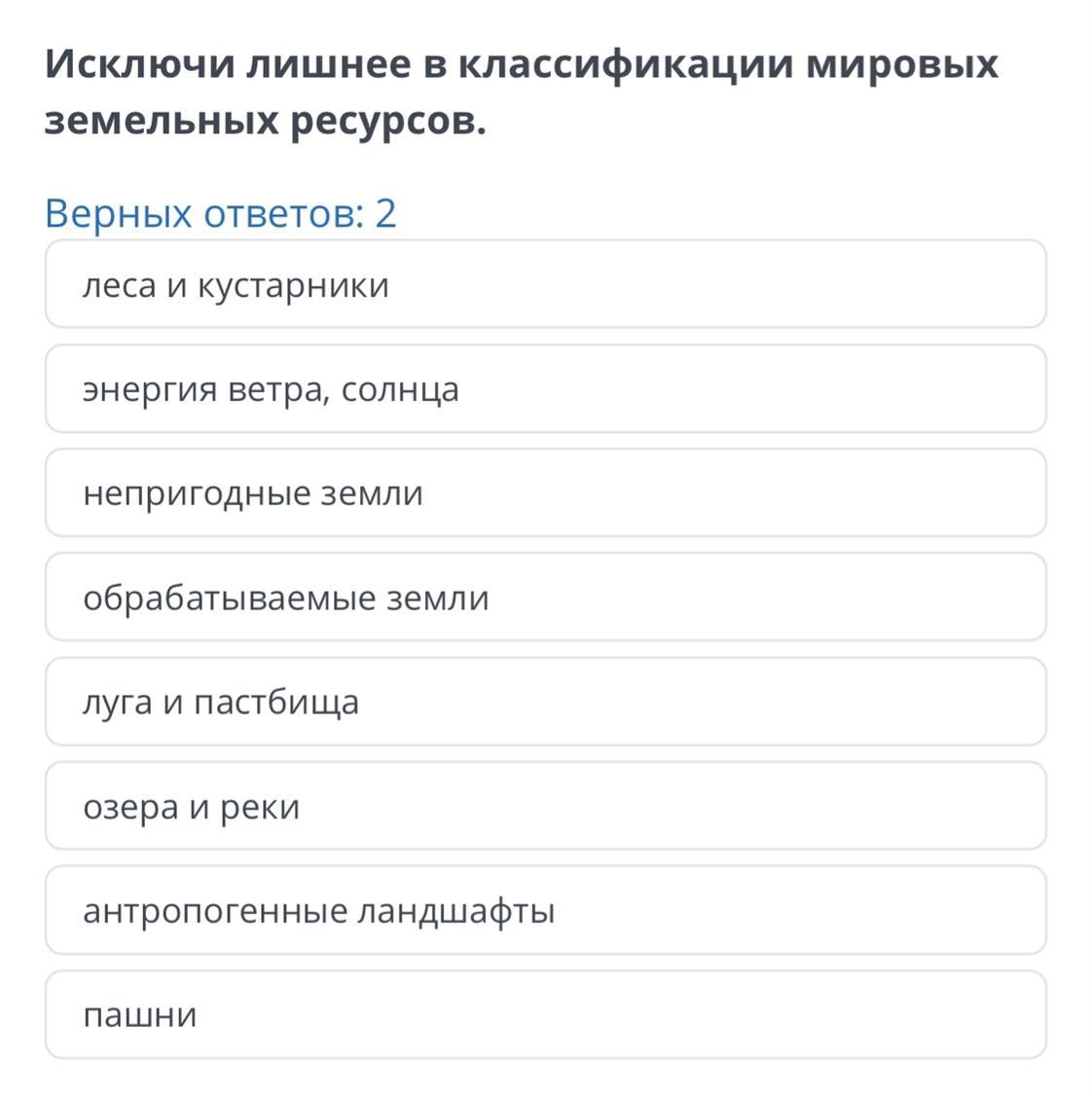Click the text 'энергия ветра, солнца' in its box
Screen dimensions: 1092x1093
[x=272, y=390]
